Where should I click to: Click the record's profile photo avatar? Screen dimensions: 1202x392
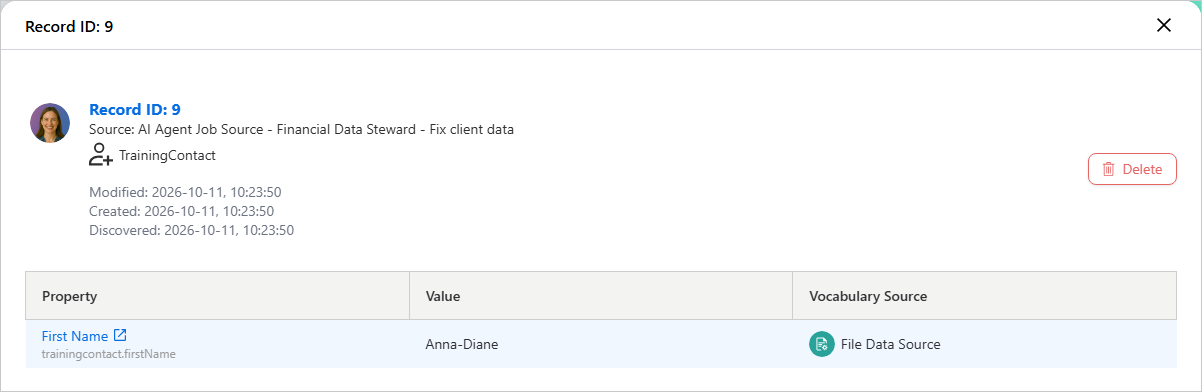[x=50, y=122]
